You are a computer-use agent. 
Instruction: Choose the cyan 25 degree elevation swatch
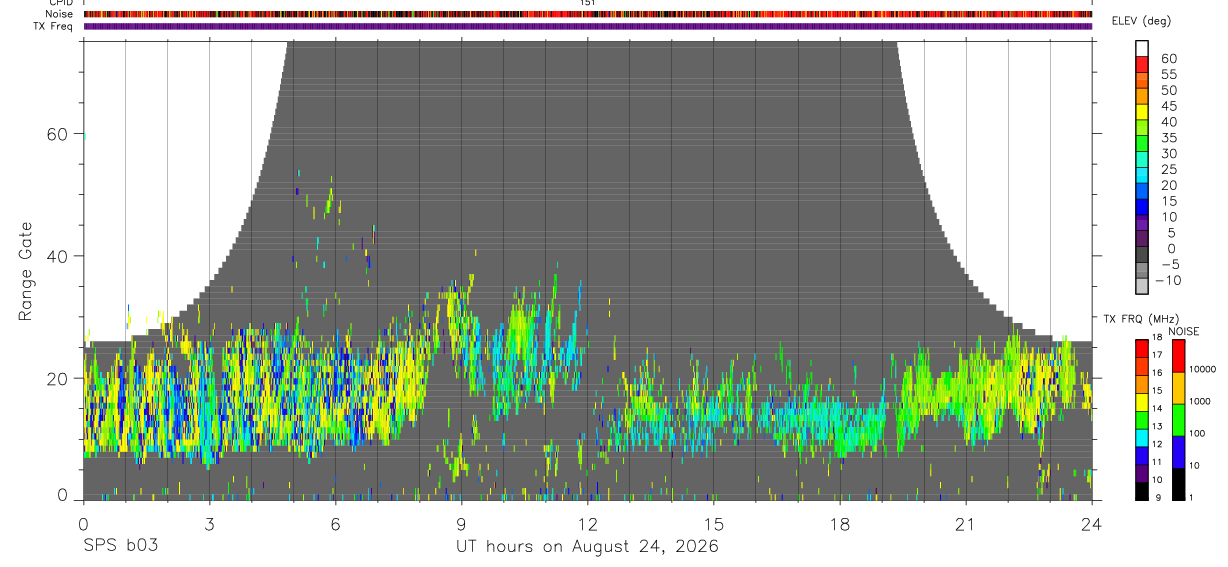(x=1142, y=175)
